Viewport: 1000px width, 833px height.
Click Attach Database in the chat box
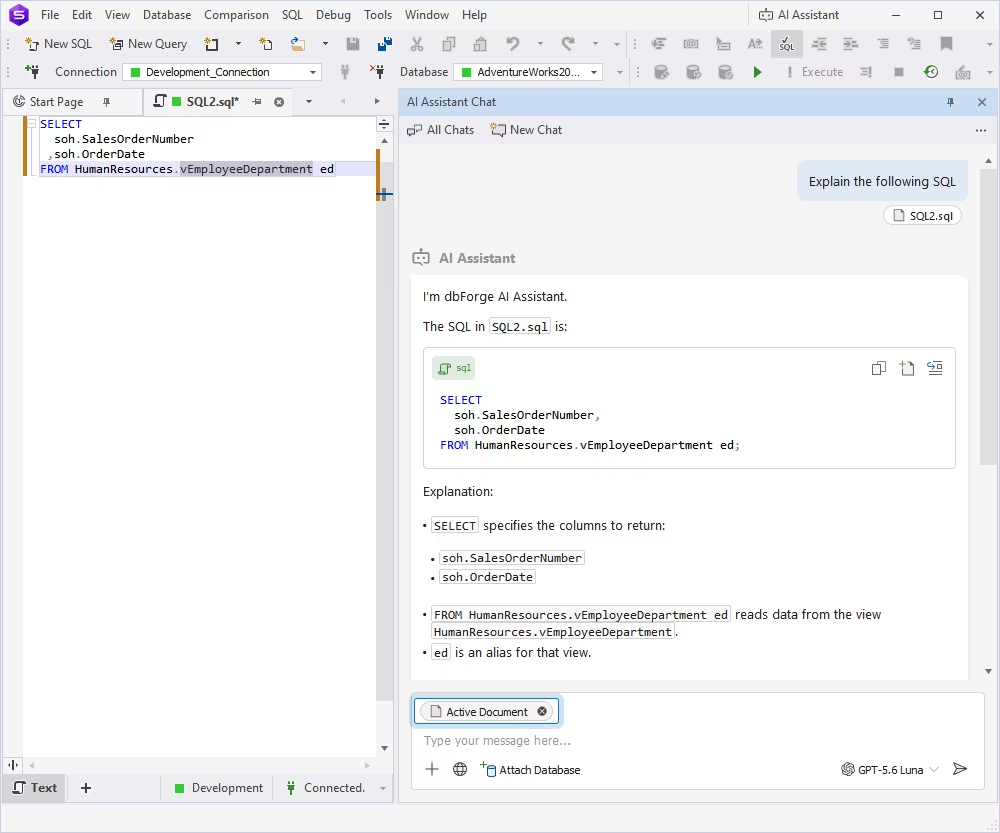pyautogui.click(x=531, y=769)
